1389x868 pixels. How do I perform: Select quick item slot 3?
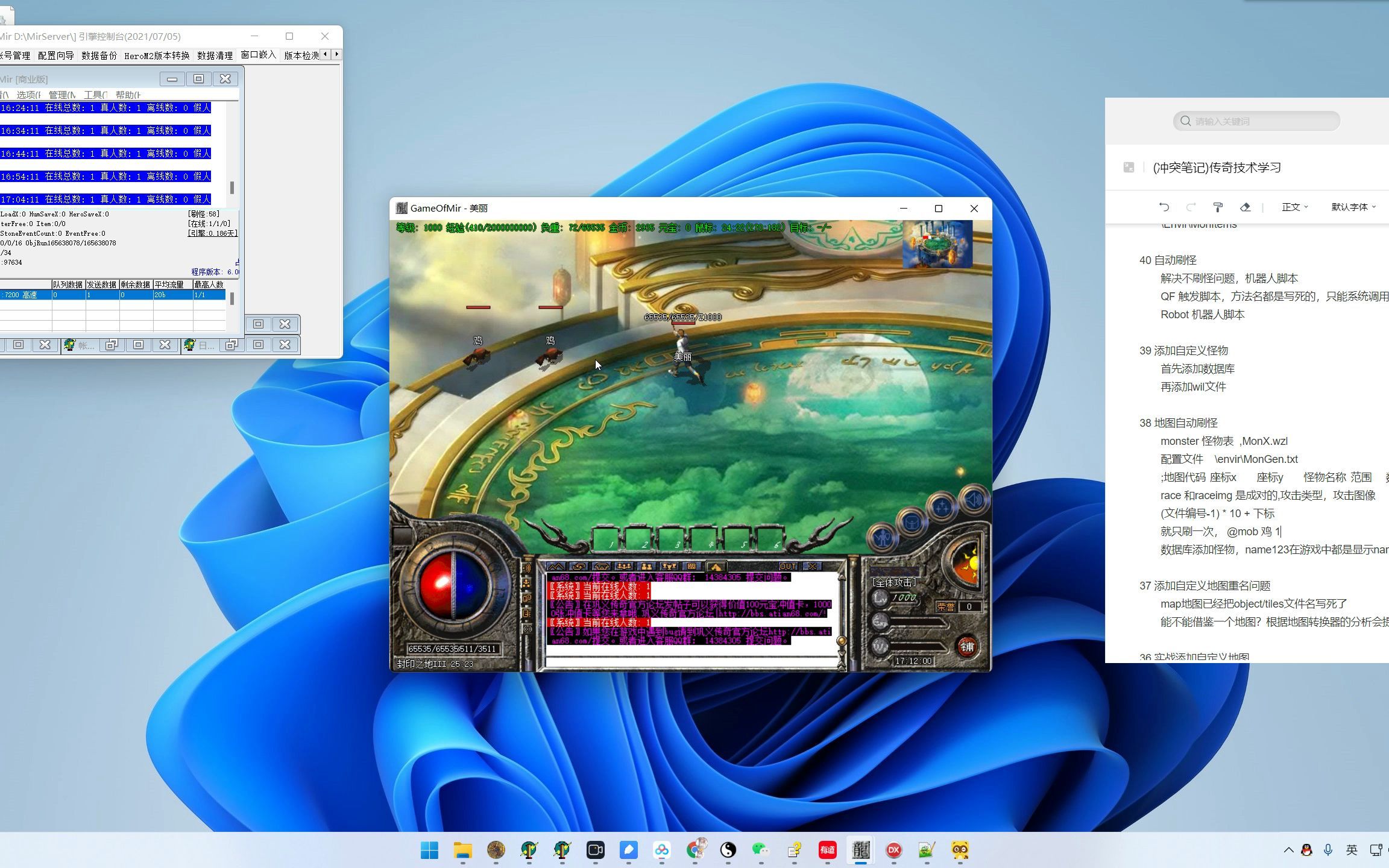tap(671, 539)
